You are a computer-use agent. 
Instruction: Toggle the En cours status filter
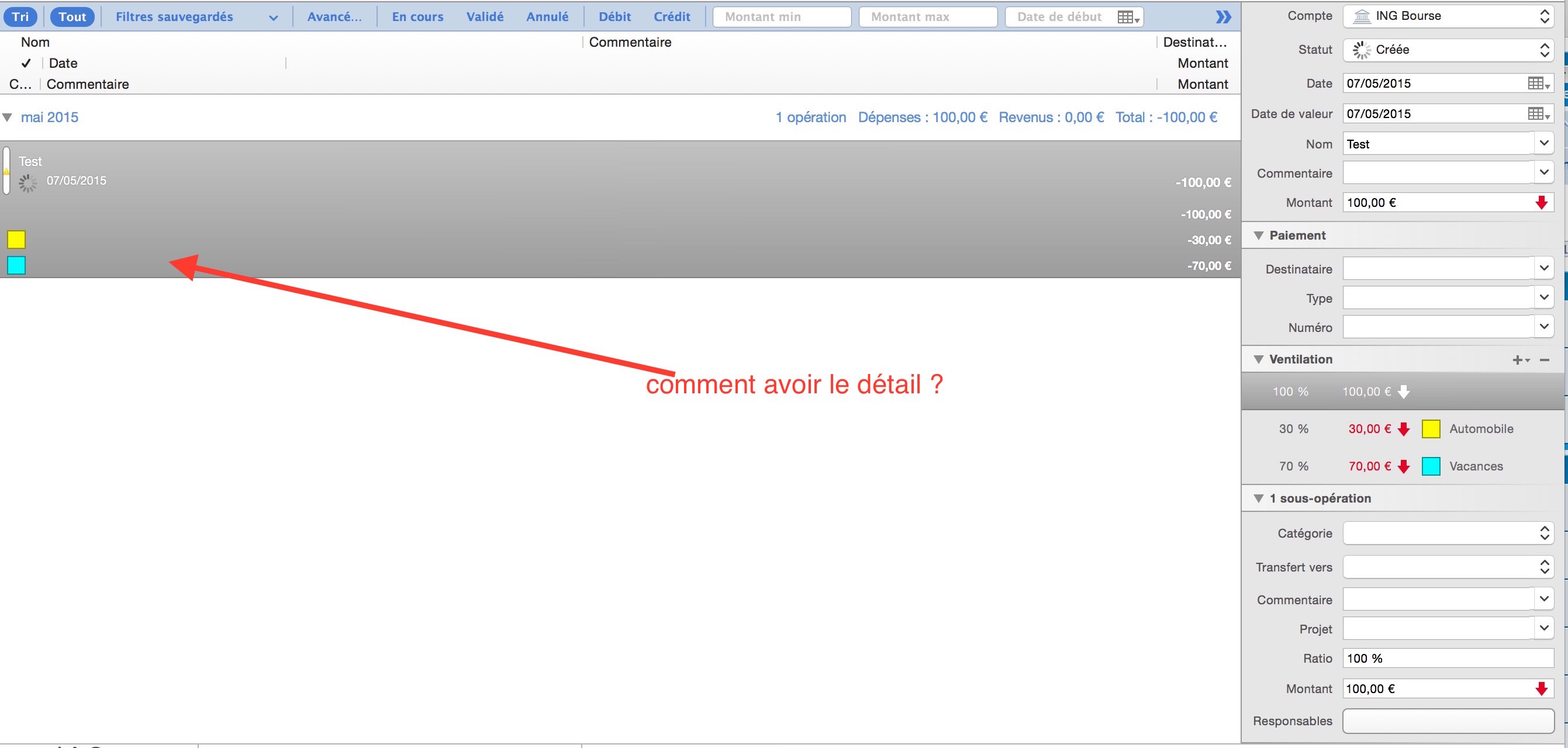417,16
